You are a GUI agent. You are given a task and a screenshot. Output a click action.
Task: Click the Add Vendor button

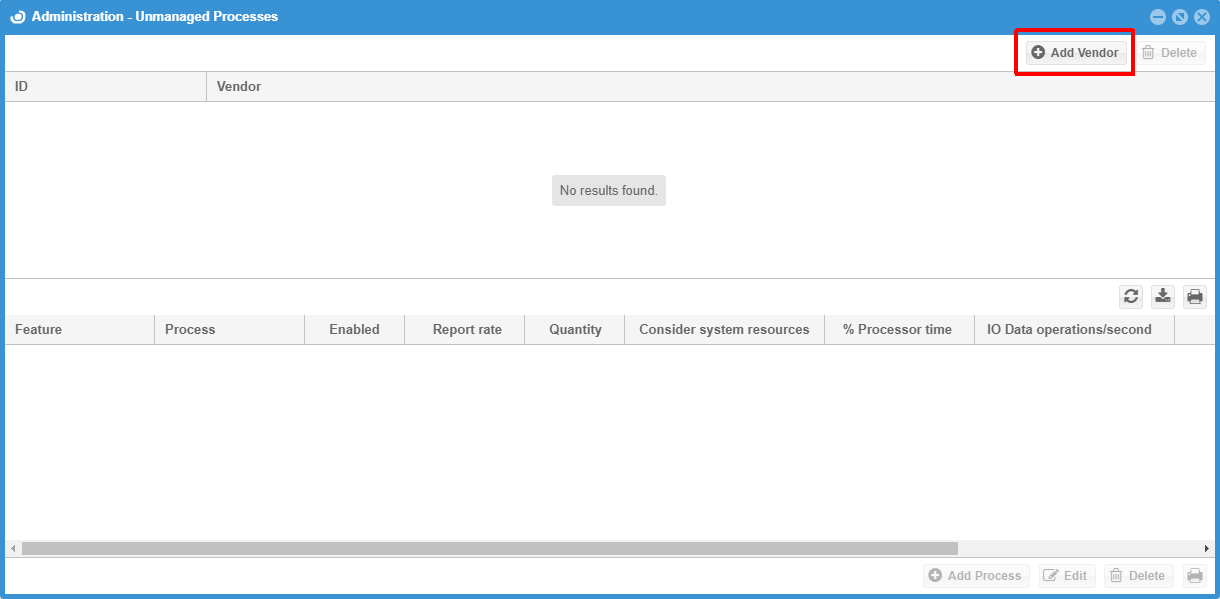[x=1075, y=53]
